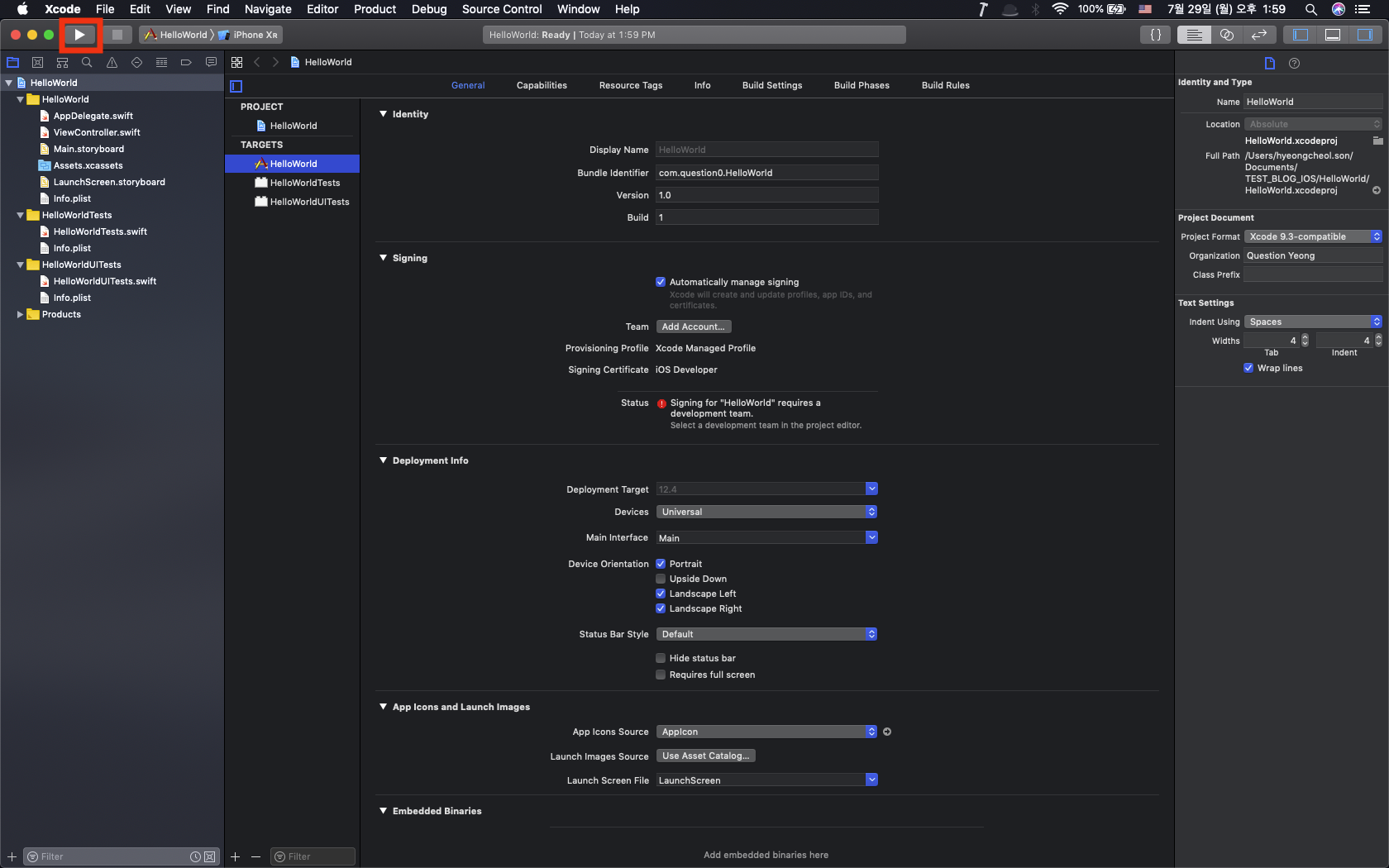Hide the project and targets list sidebar
The image size is (1389, 868).
point(236,86)
